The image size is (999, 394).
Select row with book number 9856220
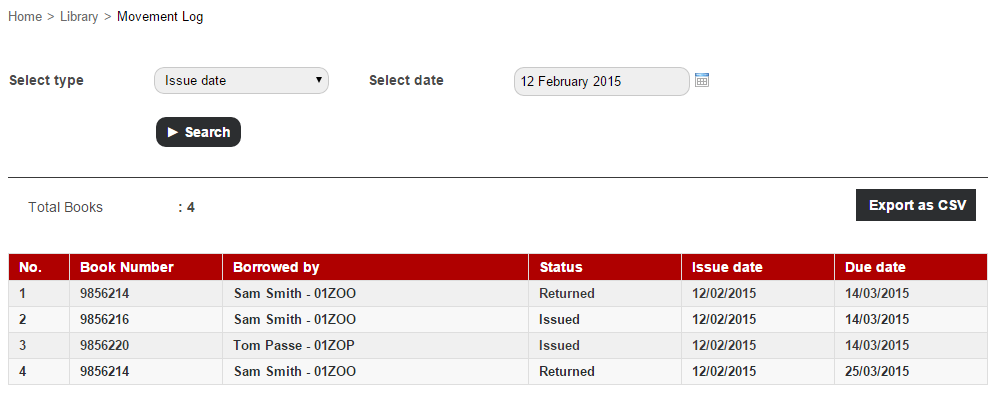coord(498,346)
